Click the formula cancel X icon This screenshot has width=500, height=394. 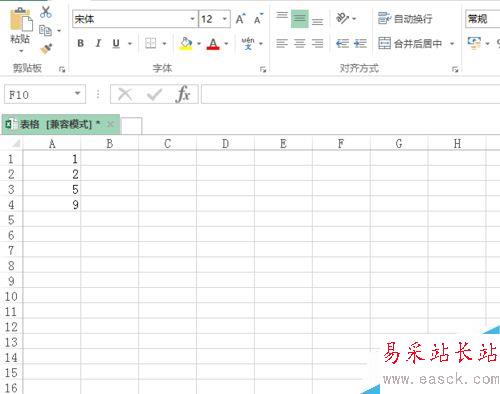click(x=125, y=94)
